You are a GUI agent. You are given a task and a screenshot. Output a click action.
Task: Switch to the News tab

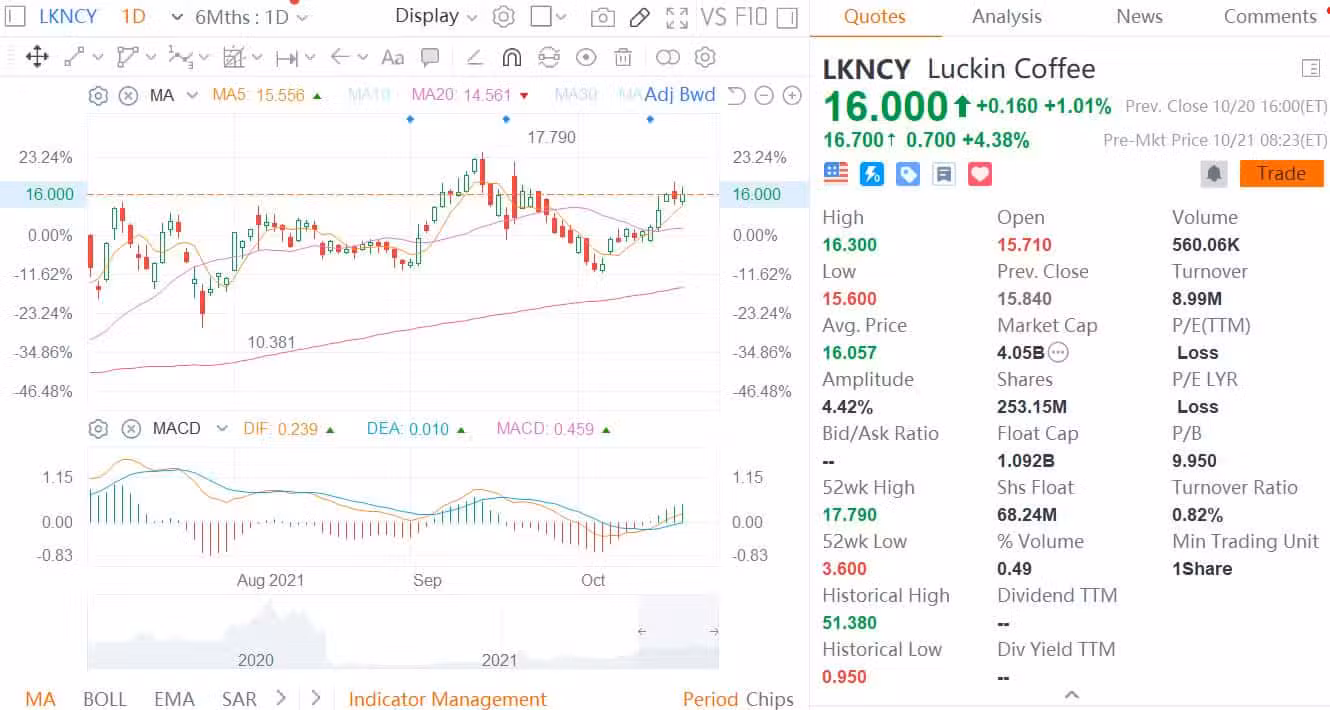[1139, 16]
